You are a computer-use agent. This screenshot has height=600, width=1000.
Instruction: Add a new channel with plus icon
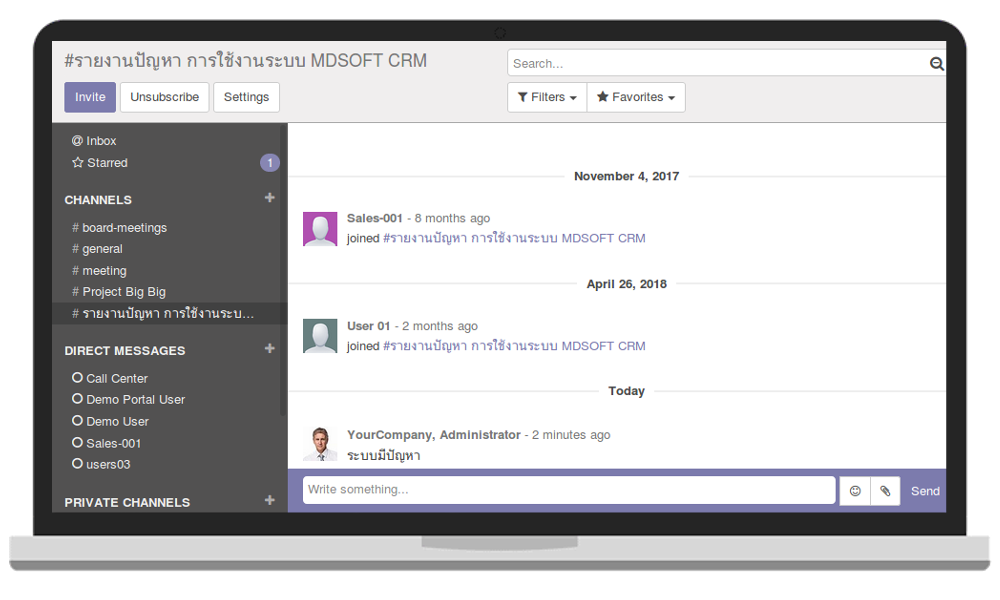270,198
